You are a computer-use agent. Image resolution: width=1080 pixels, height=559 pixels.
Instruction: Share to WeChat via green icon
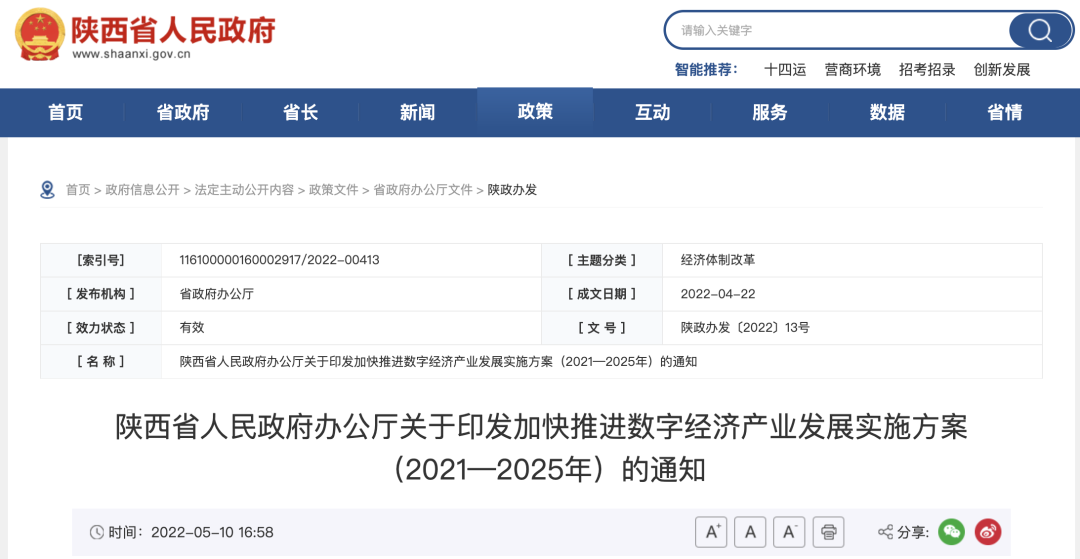pos(953,531)
